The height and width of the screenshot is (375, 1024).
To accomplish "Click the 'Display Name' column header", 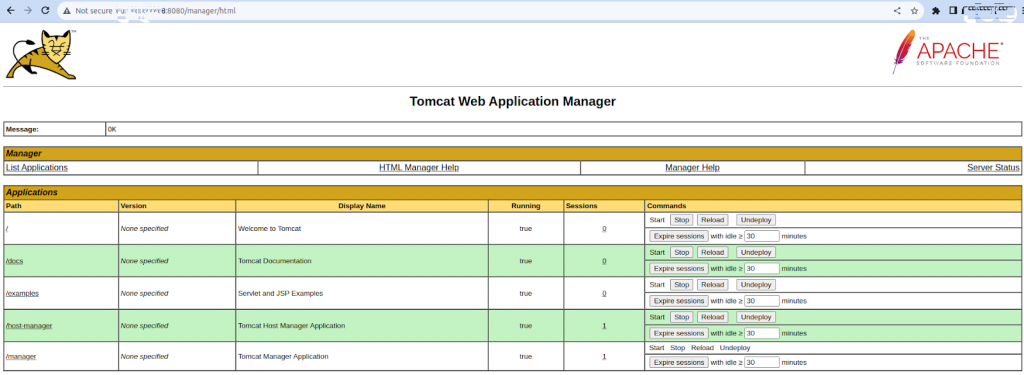I will point(362,206).
